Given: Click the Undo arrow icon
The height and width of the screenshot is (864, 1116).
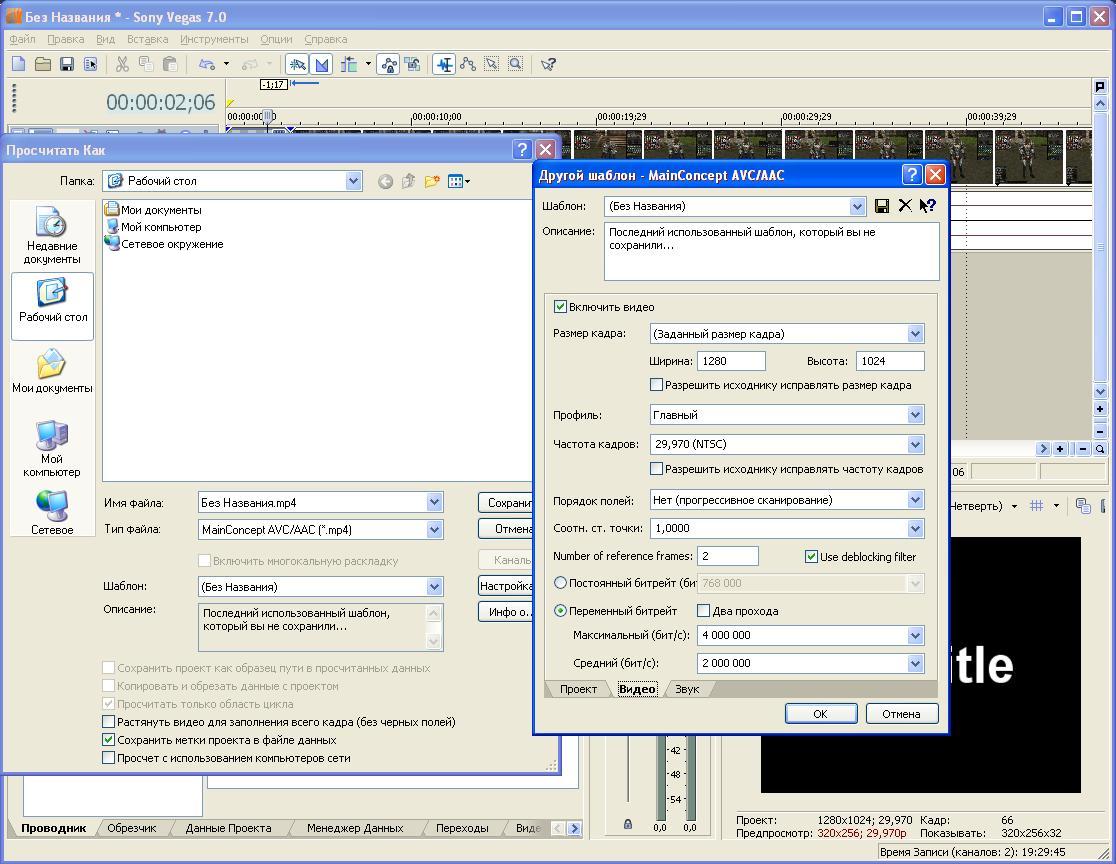Looking at the screenshot, I should [206, 64].
